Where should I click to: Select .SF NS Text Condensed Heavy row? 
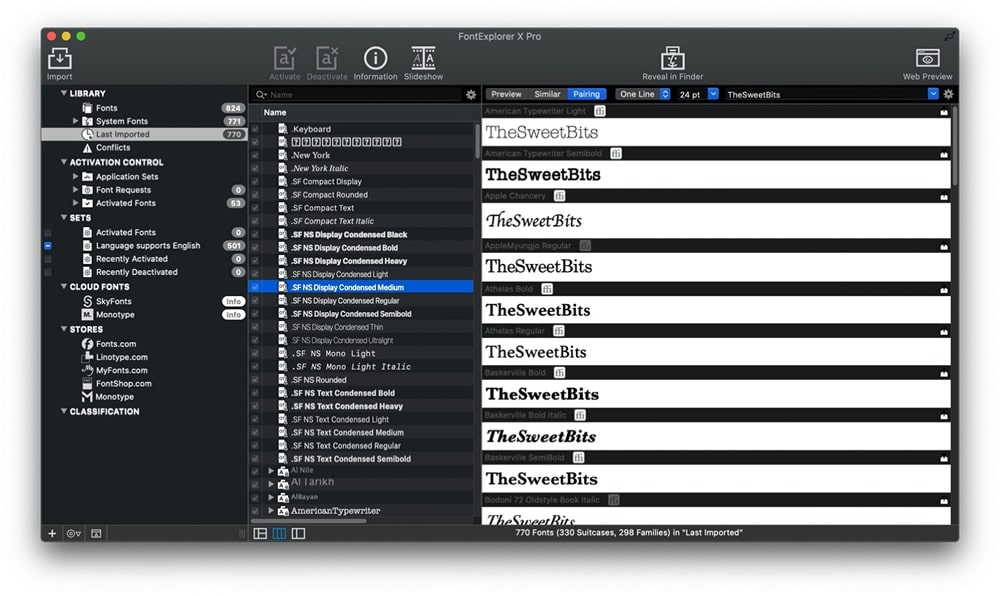(x=361, y=406)
